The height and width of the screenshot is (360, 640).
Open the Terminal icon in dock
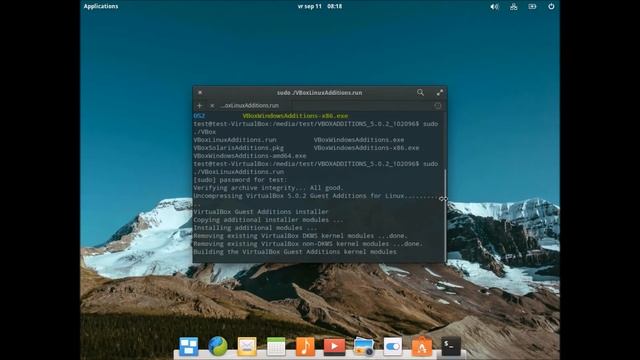click(451, 347)
